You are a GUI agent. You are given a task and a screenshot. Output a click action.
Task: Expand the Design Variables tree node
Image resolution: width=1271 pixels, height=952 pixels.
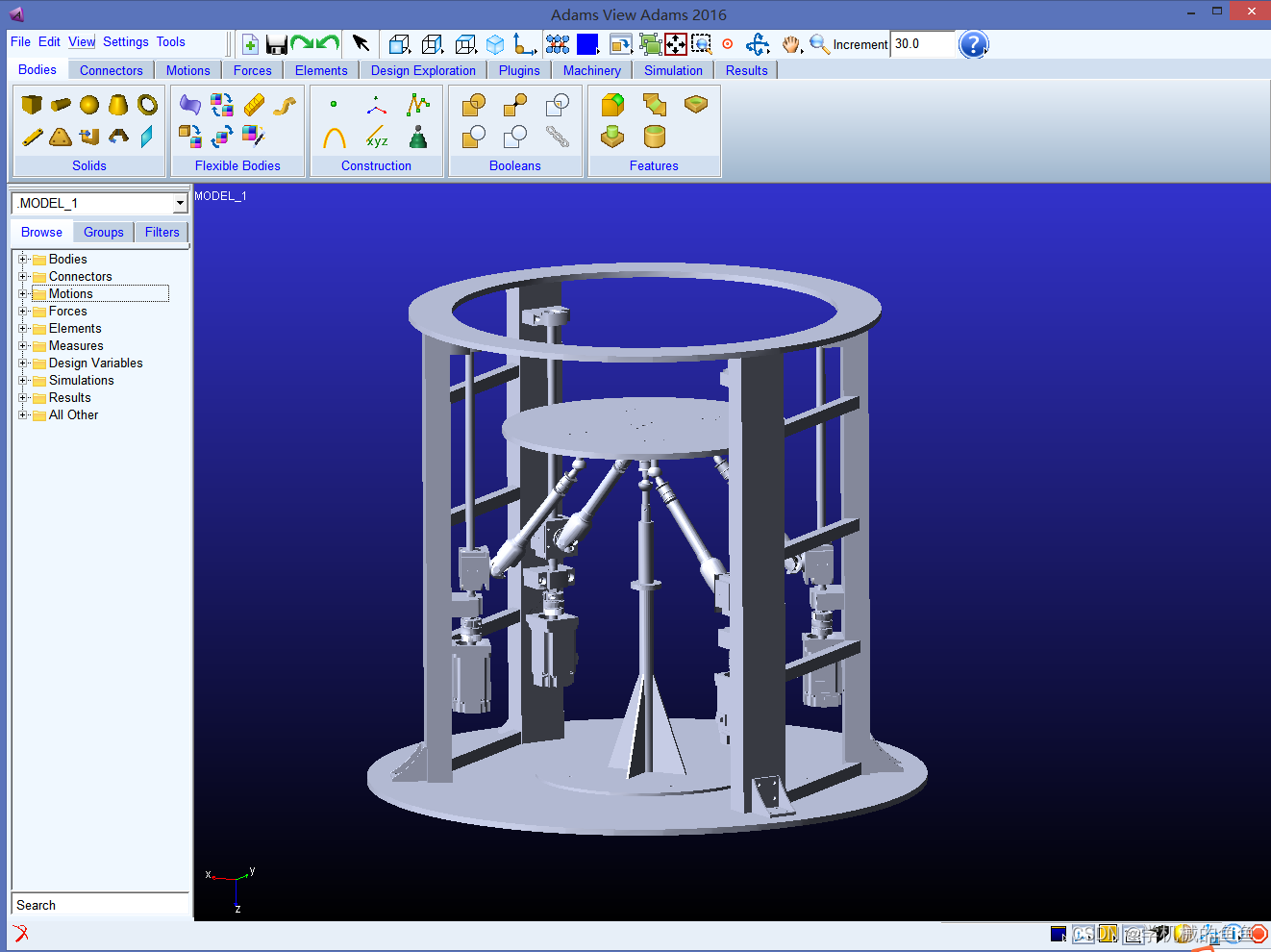click(23, 363)
